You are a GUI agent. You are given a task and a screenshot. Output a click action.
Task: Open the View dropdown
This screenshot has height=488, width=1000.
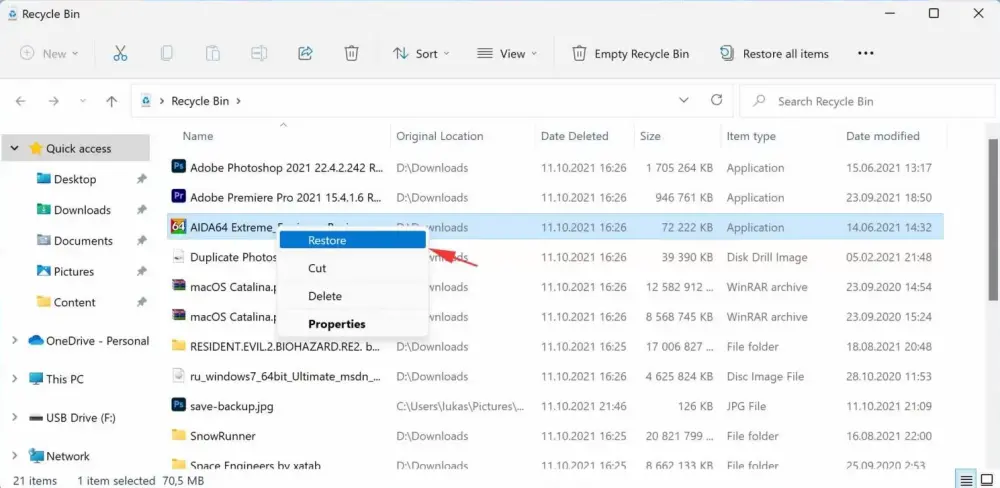(507, 54)
